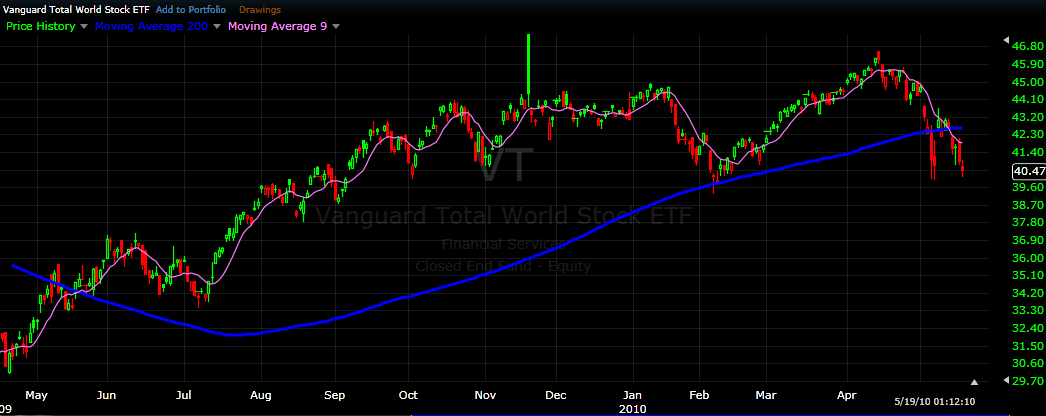Click the chart title Vanguard Total World Stock ETF
Image resolution: width=1046 pixels, height=416 pixels.
(75, 10)
